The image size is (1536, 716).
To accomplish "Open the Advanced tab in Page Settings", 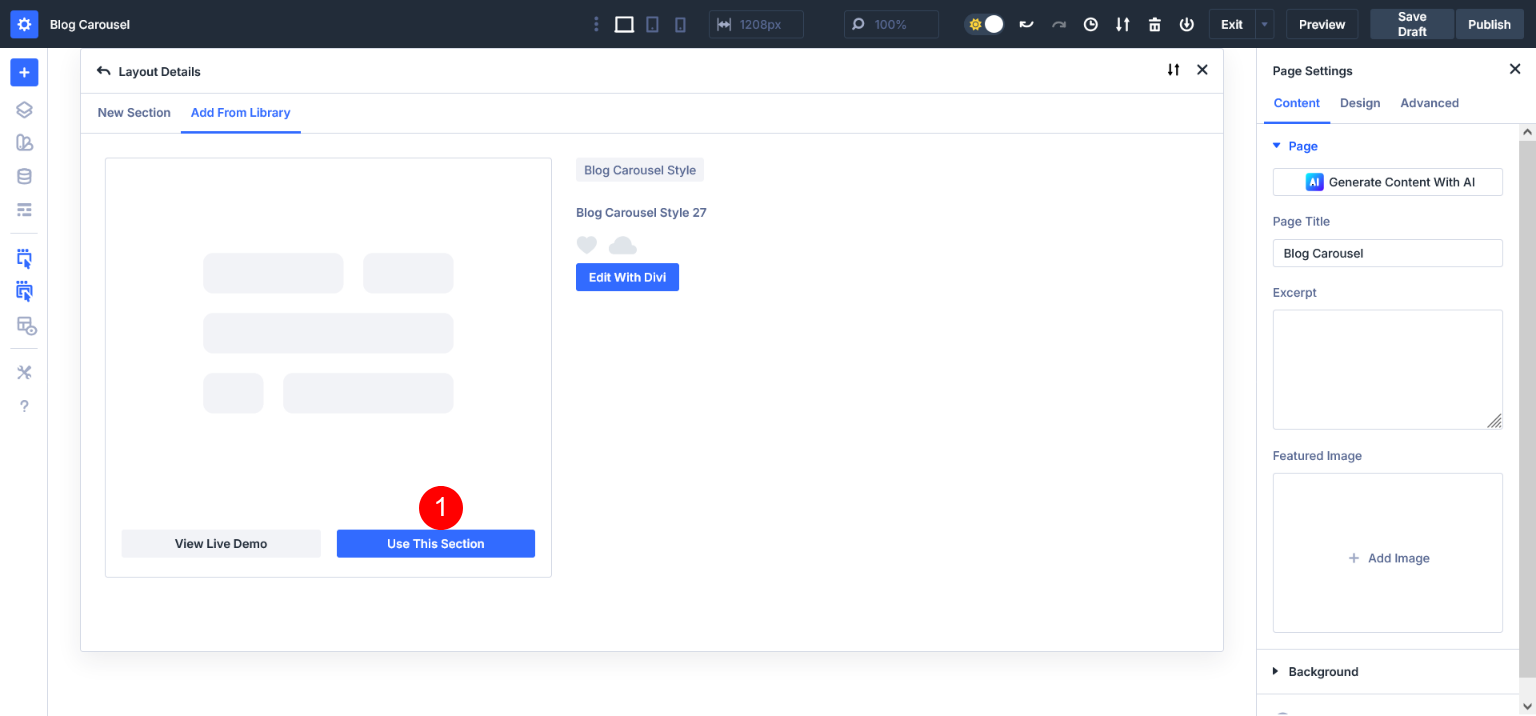I will [1429, 103].
